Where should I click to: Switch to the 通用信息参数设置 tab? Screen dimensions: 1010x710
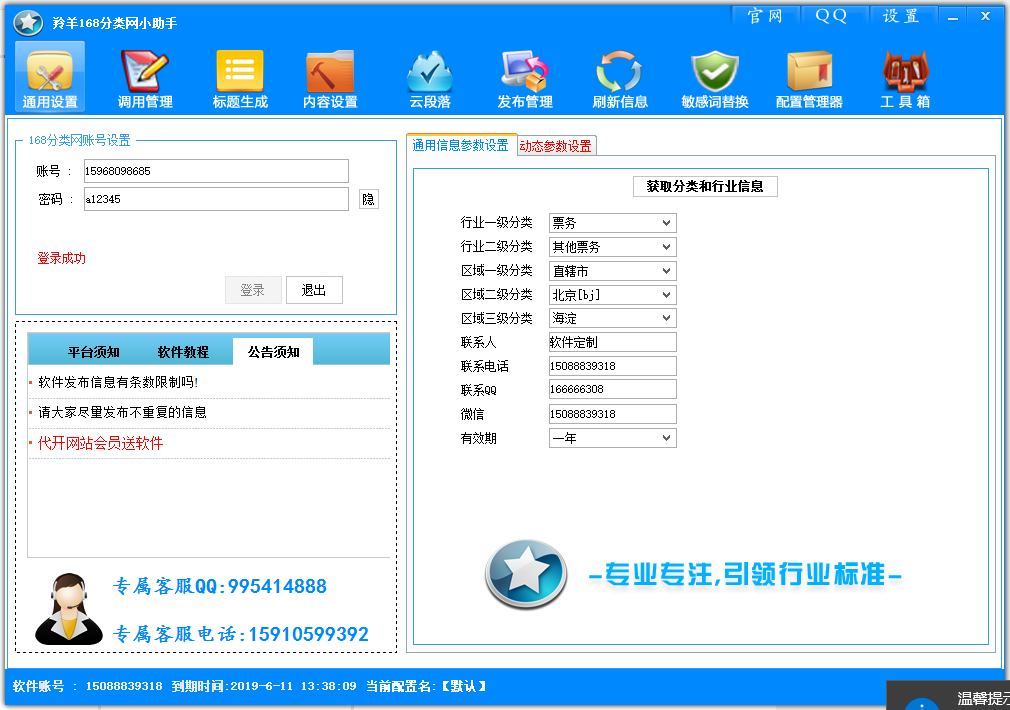tap(461, 145)
